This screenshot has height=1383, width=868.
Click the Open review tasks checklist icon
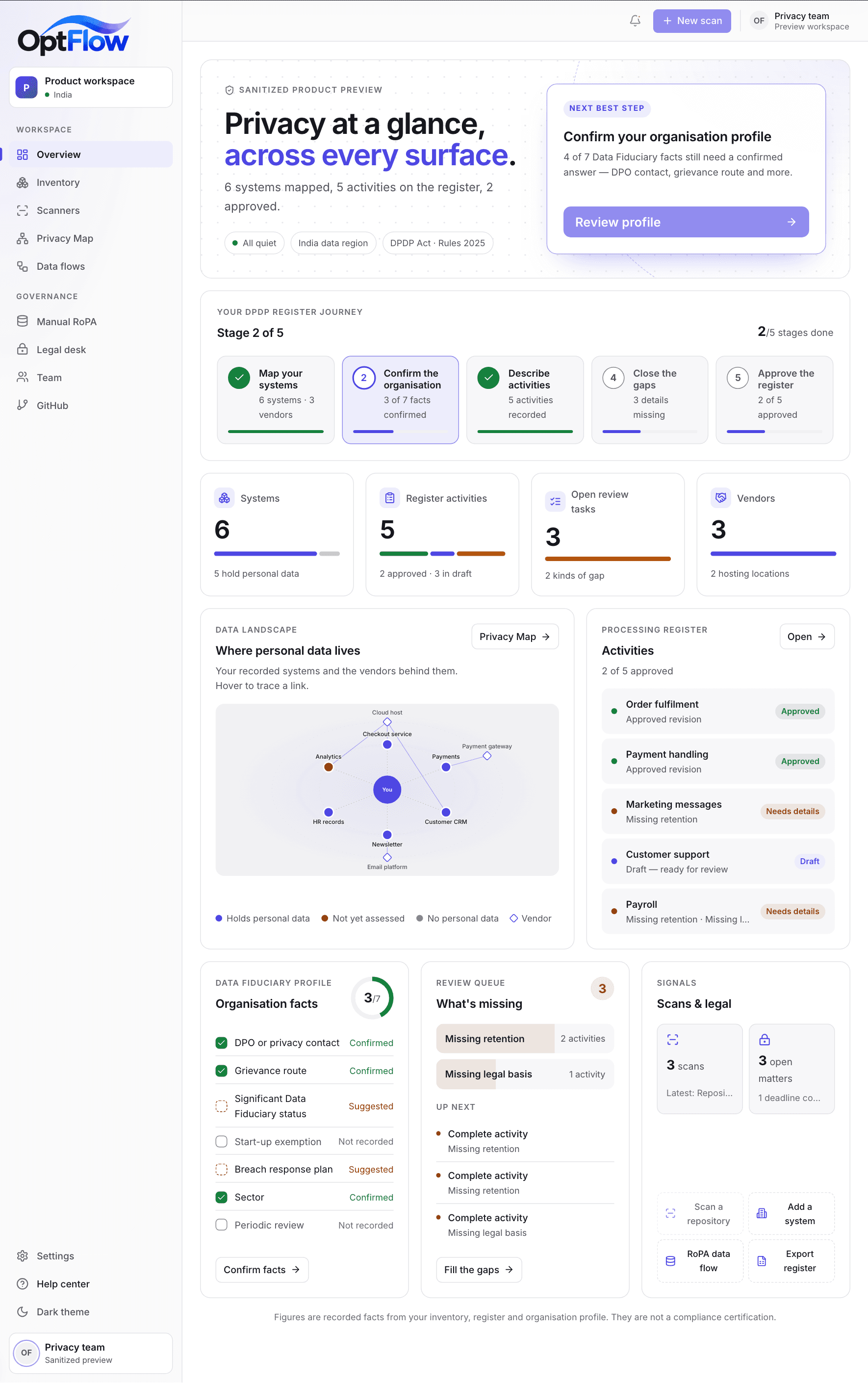pos(555,502)
